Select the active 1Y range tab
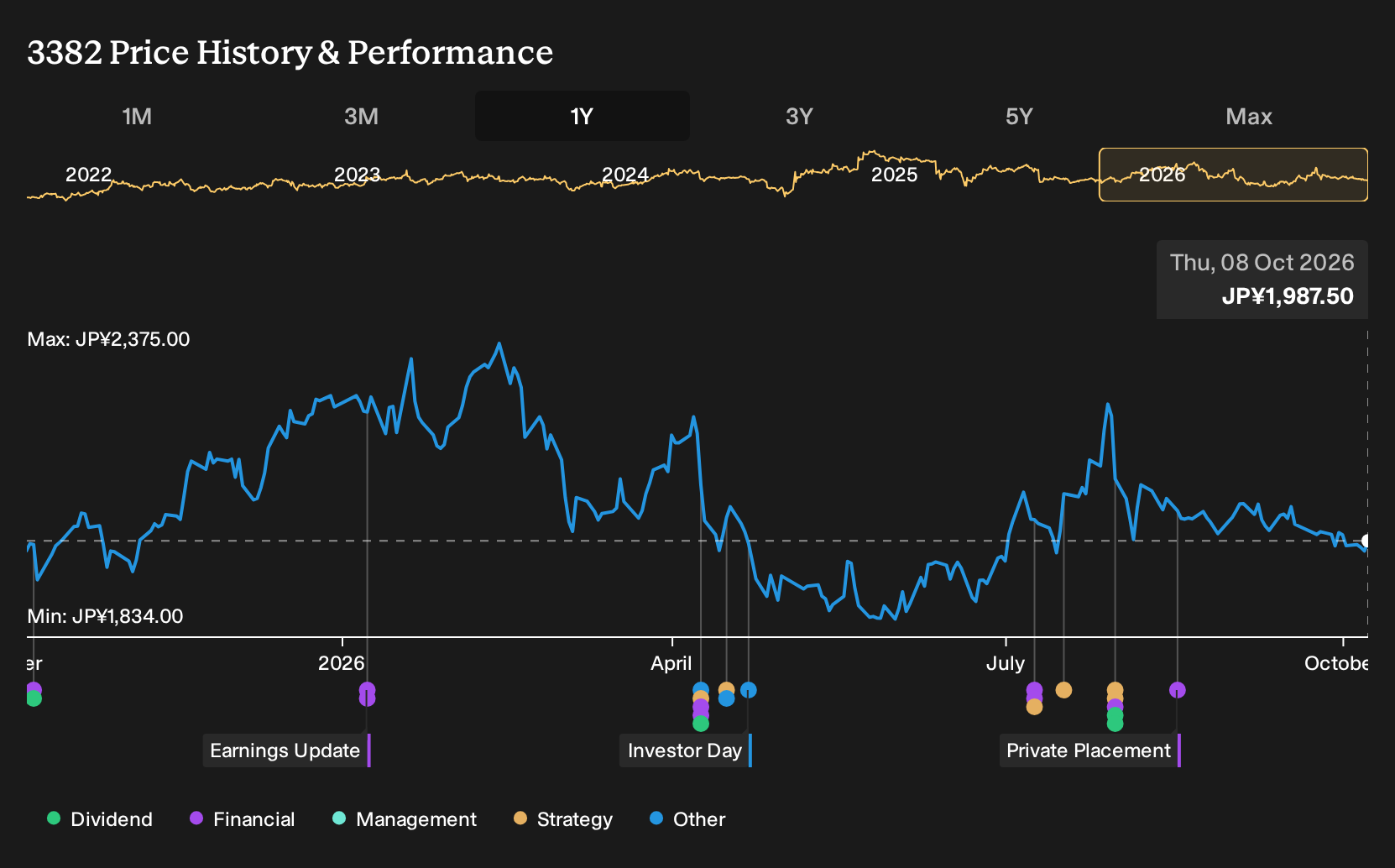Image resolution: width=1395 pixels, height=868 pixels. click(x=582, y=116)
